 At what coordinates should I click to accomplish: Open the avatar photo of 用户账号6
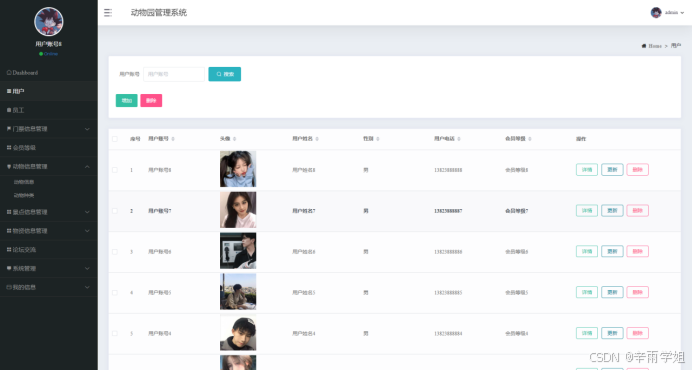[238, 251]
